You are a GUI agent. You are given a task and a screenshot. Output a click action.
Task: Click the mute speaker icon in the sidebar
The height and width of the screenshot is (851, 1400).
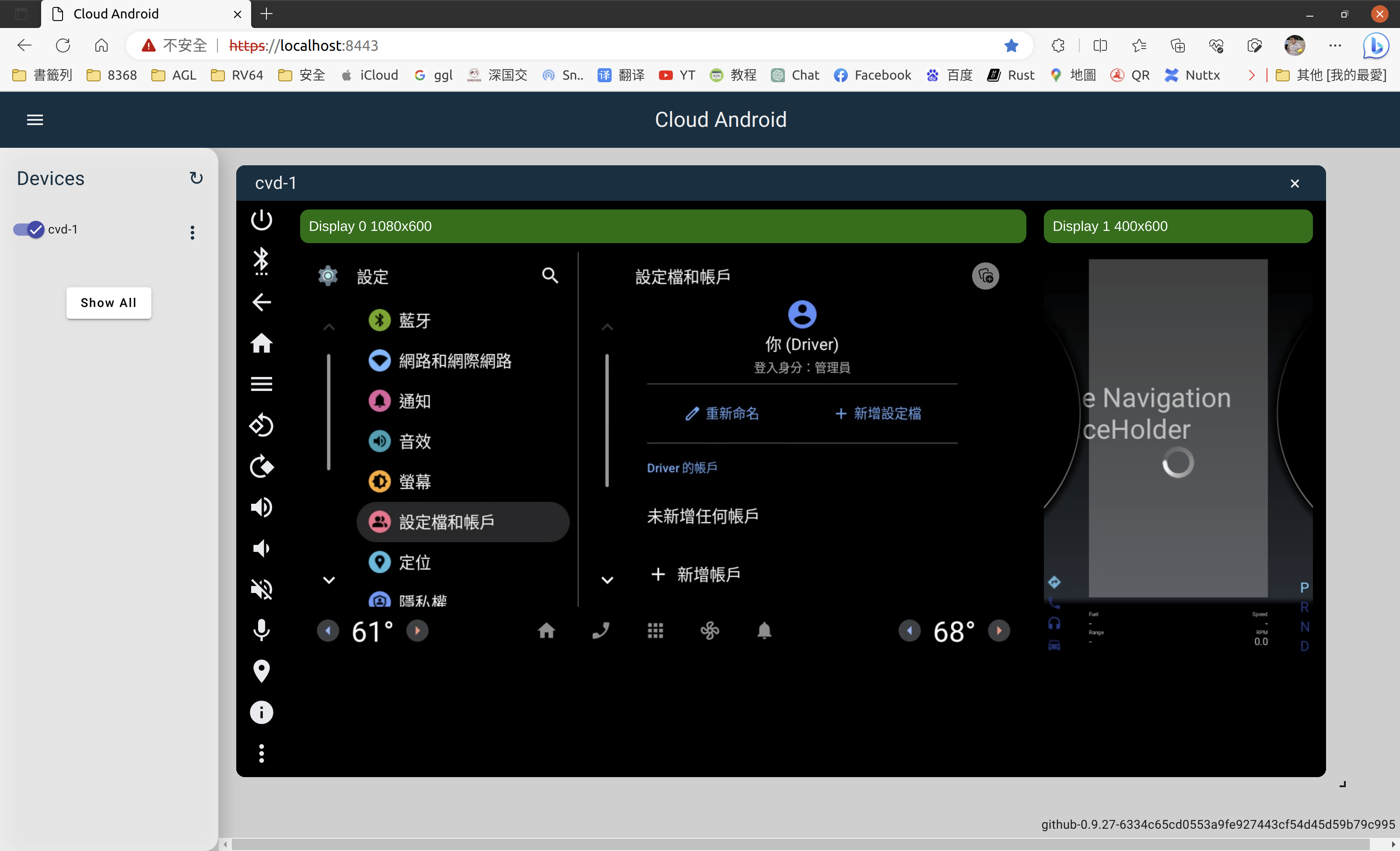point(261,589)
